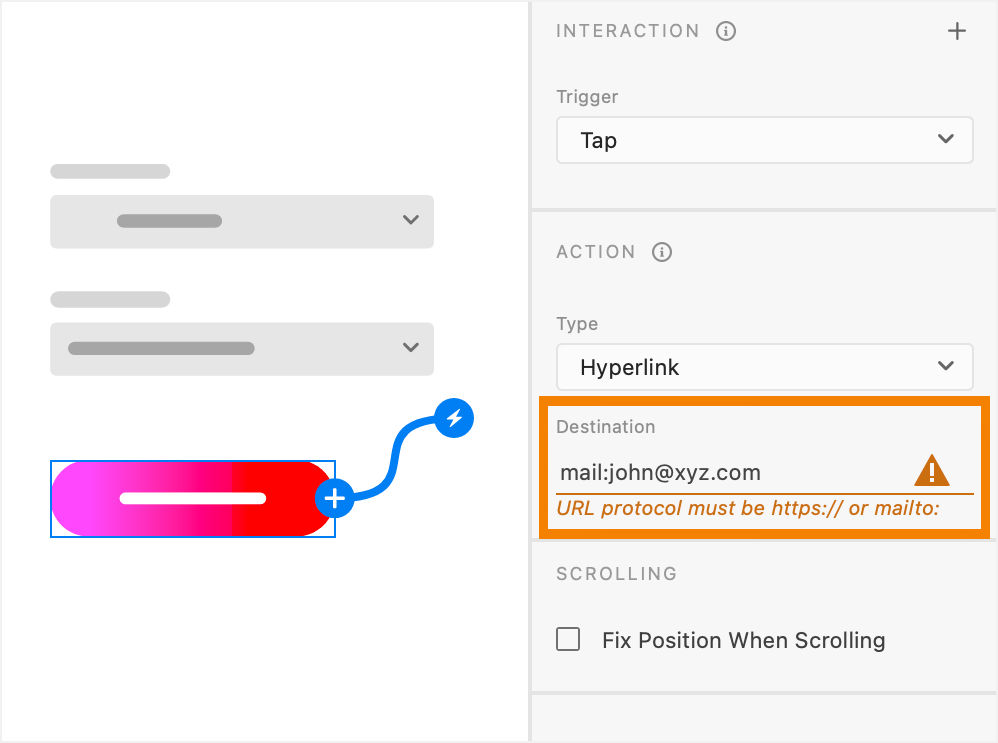Click the ACTION section header label

(595, 252)
